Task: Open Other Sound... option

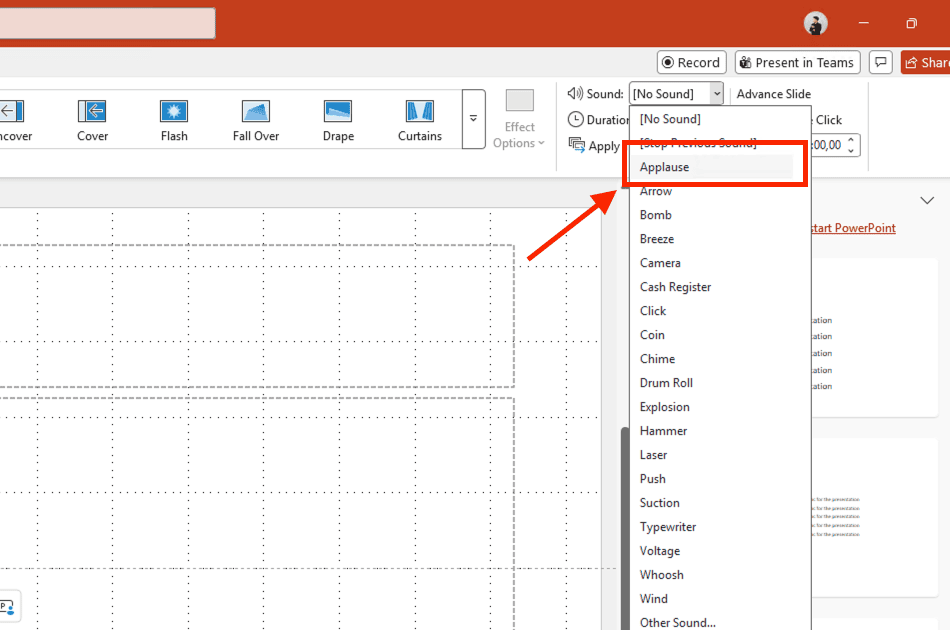Action: pos(720,622)
